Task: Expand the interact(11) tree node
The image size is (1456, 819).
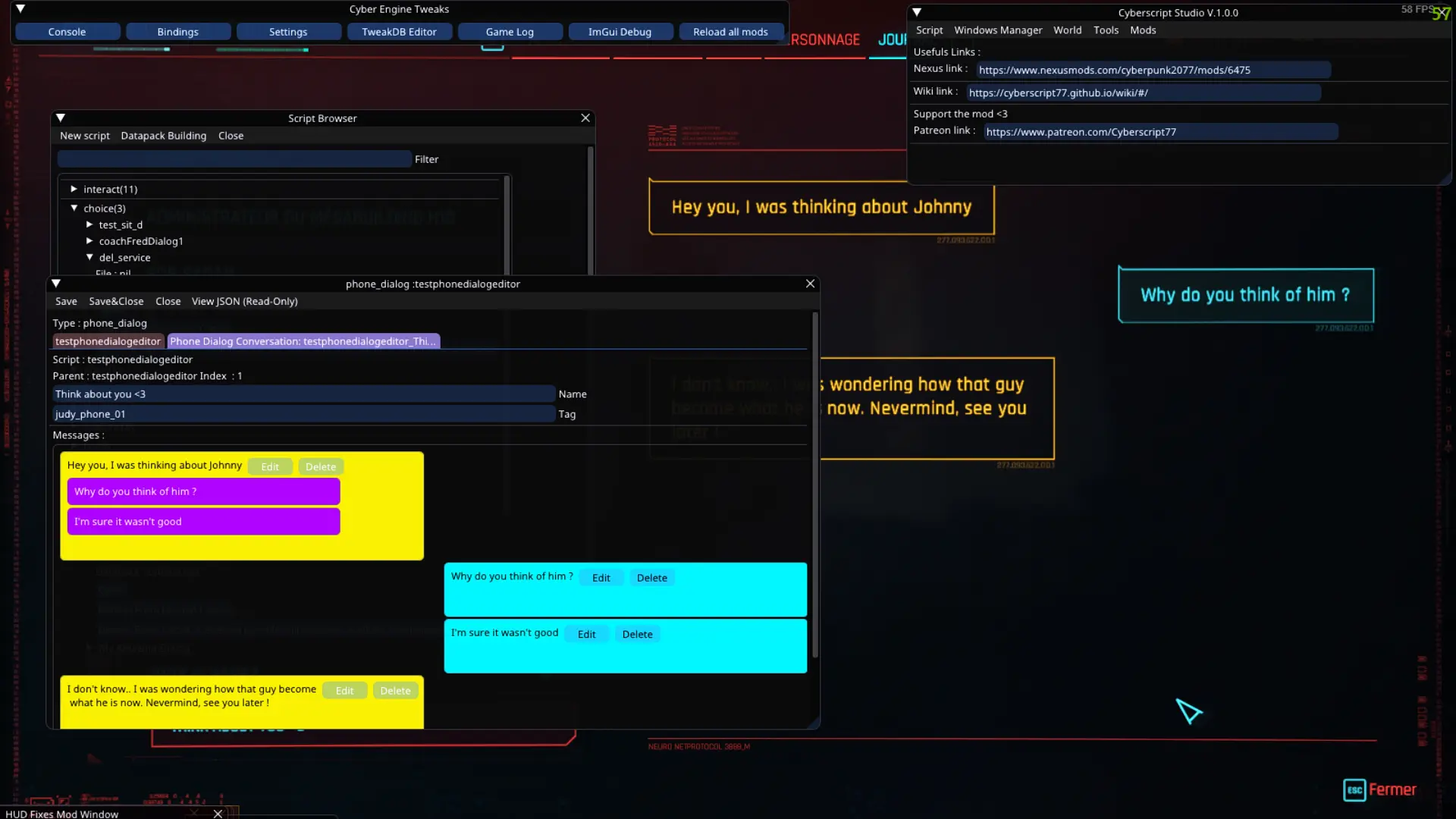Action: tap(74, 189)
